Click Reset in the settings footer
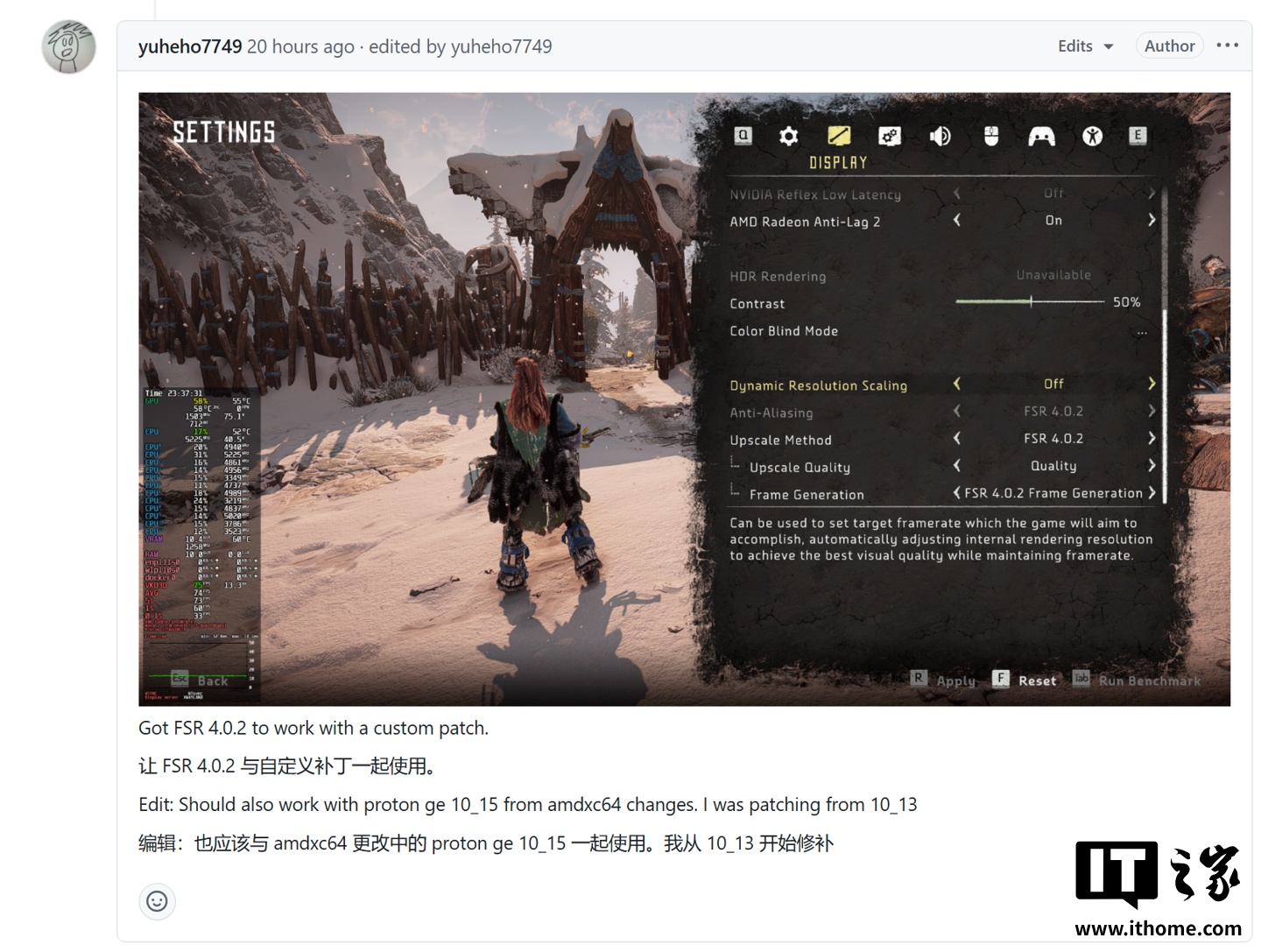Screen dimensions: 1261x952 click(x=1038, y=681)
